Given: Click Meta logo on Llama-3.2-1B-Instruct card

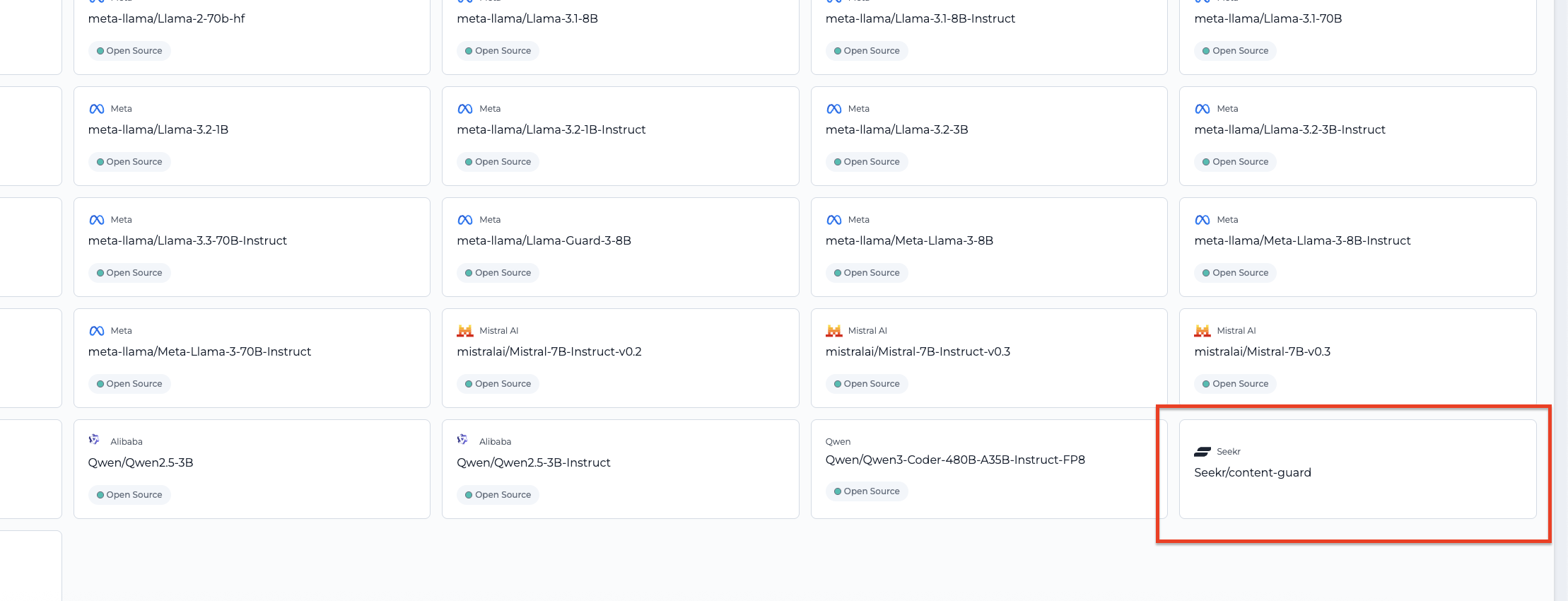Looking at the screenshot, I should coord(465,109).
